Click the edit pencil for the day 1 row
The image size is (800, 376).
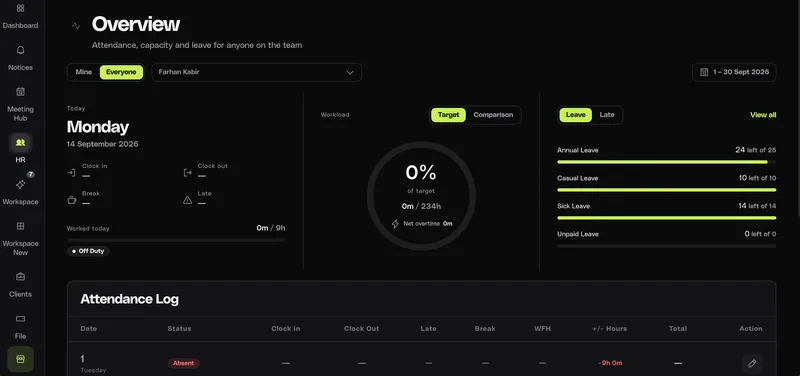752,363
